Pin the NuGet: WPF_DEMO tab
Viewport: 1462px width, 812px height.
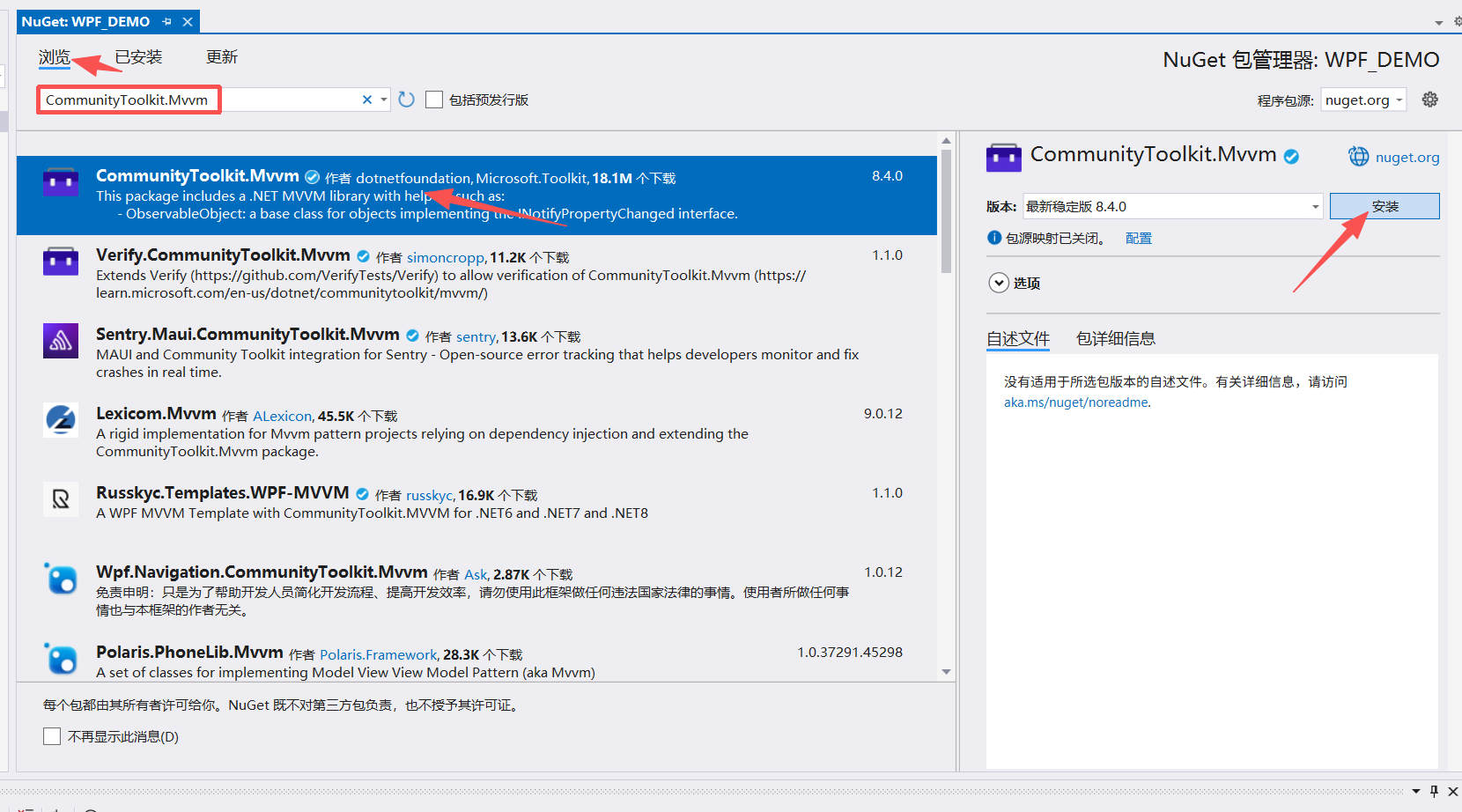(x=167, y=21)
